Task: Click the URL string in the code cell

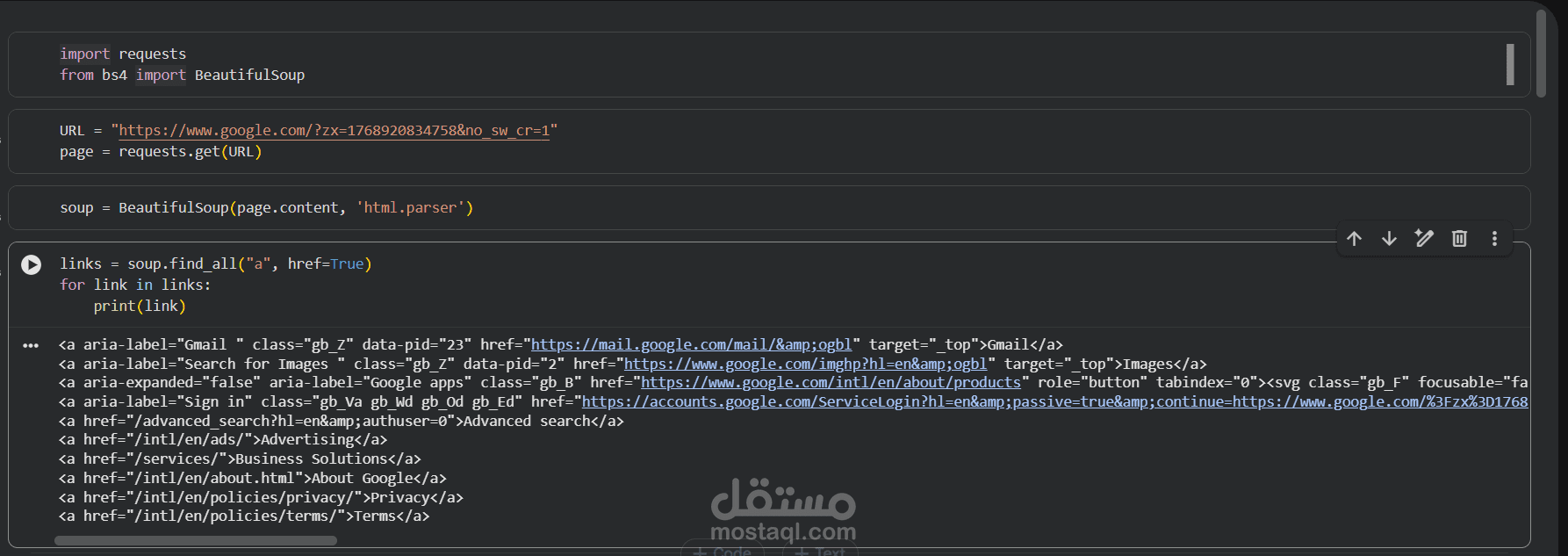Action: pos(334,130)
